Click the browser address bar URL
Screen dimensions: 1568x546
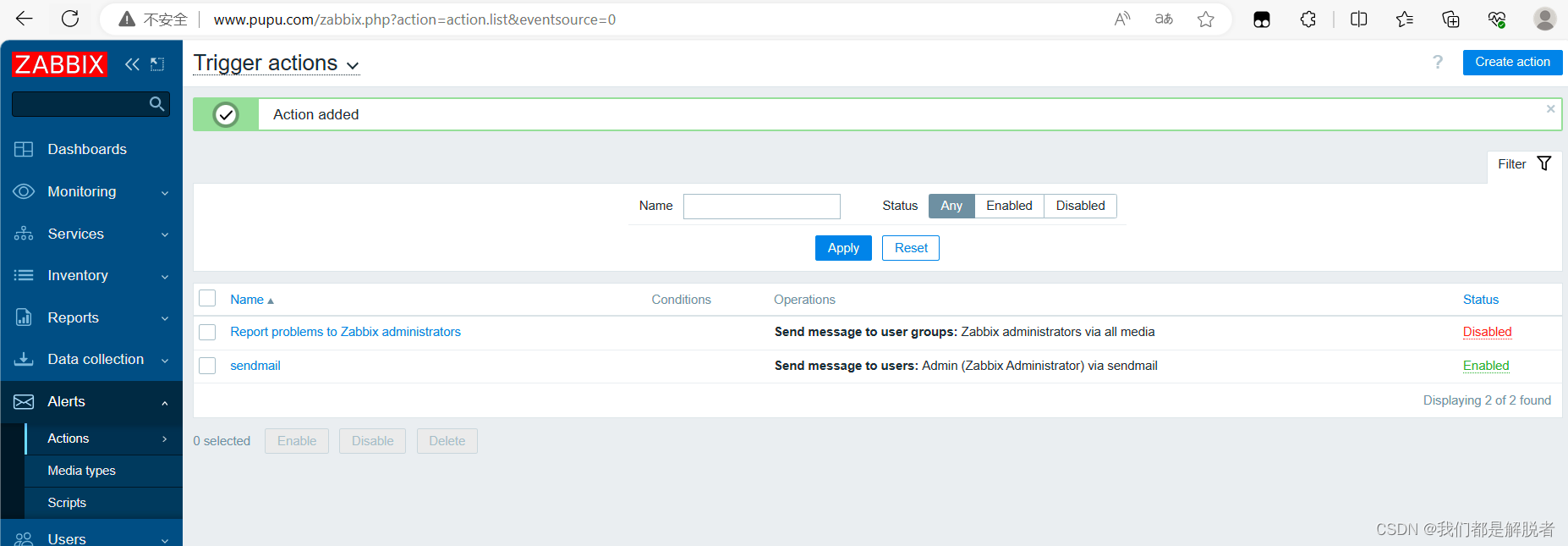pos(414,19)
